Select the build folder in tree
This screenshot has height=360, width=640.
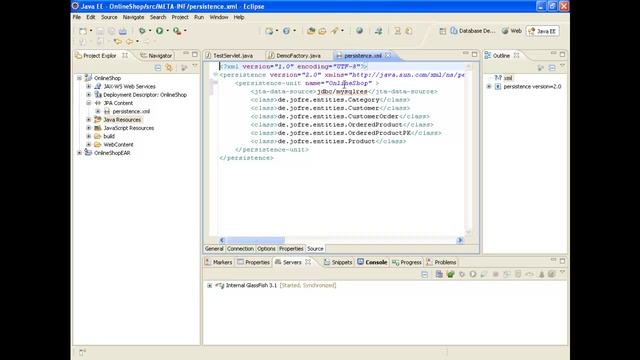click(x=109, y=136)
